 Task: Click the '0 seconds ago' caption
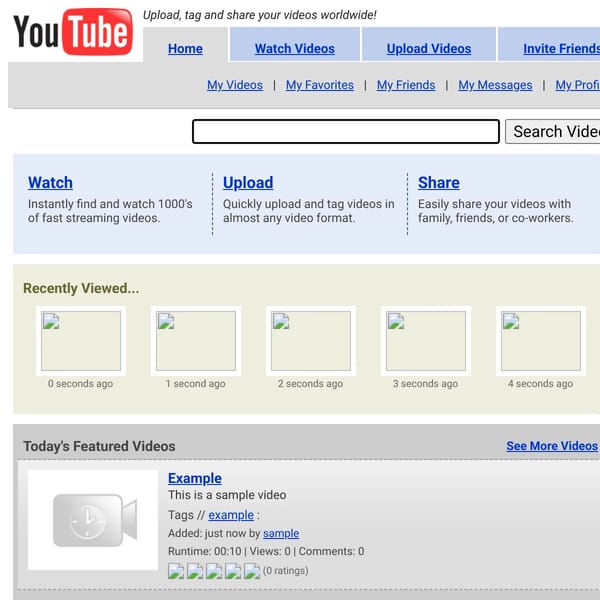click(x=80, y=383)
